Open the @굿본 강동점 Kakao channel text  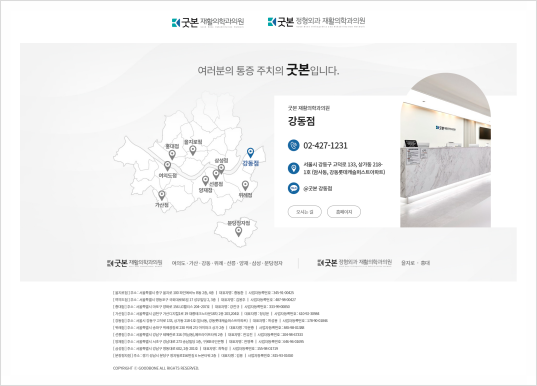(318, 188)
